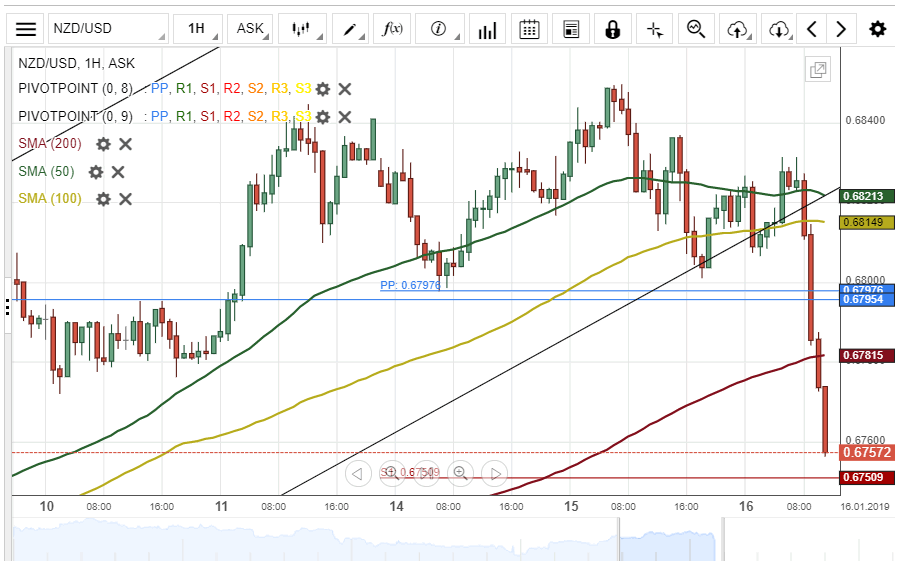Click the 0.67954 pivot price tag

click(x=867, y=300)
